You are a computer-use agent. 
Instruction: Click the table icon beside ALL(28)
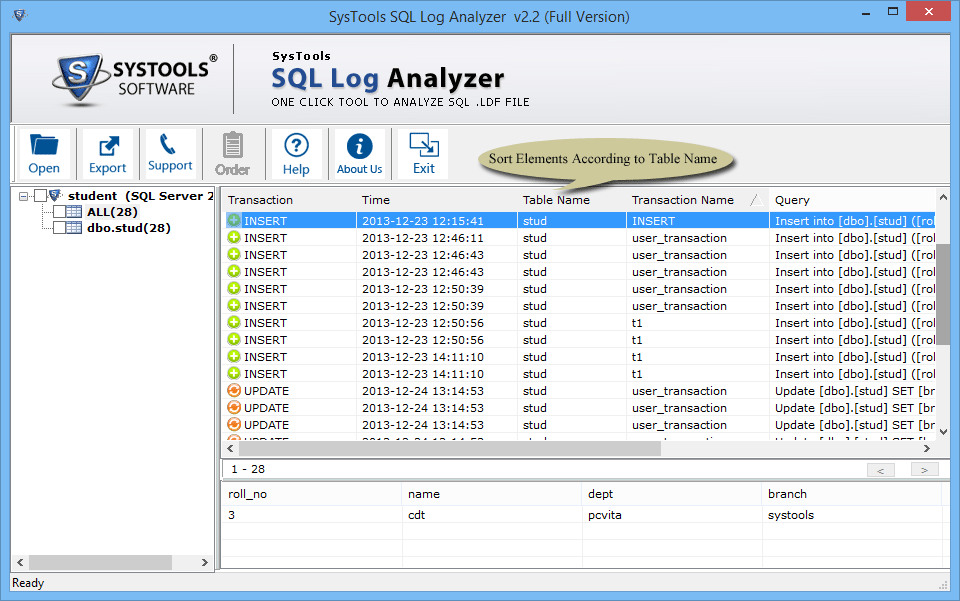(x=74, y=212)
